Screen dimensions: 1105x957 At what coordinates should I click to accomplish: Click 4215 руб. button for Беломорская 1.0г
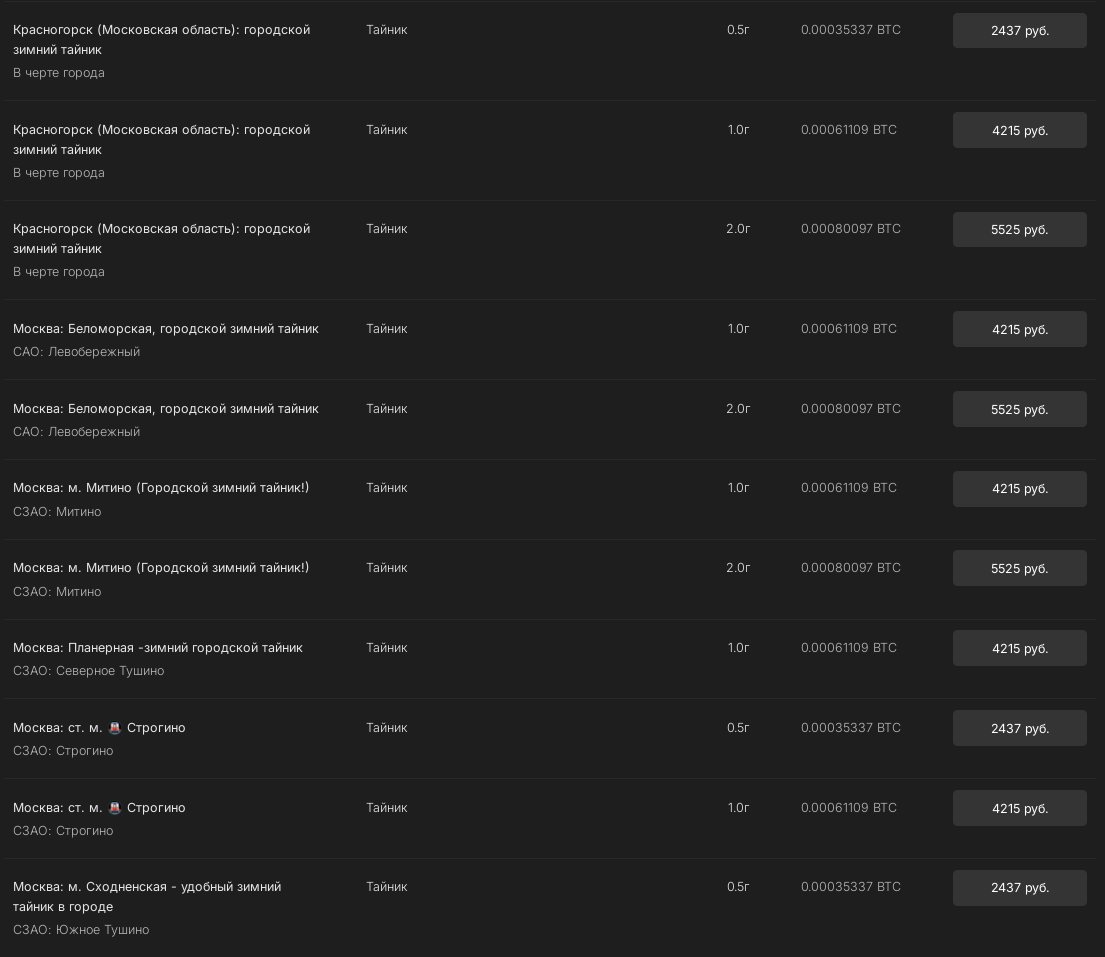pyautogui.click(x=1019, y=329)
